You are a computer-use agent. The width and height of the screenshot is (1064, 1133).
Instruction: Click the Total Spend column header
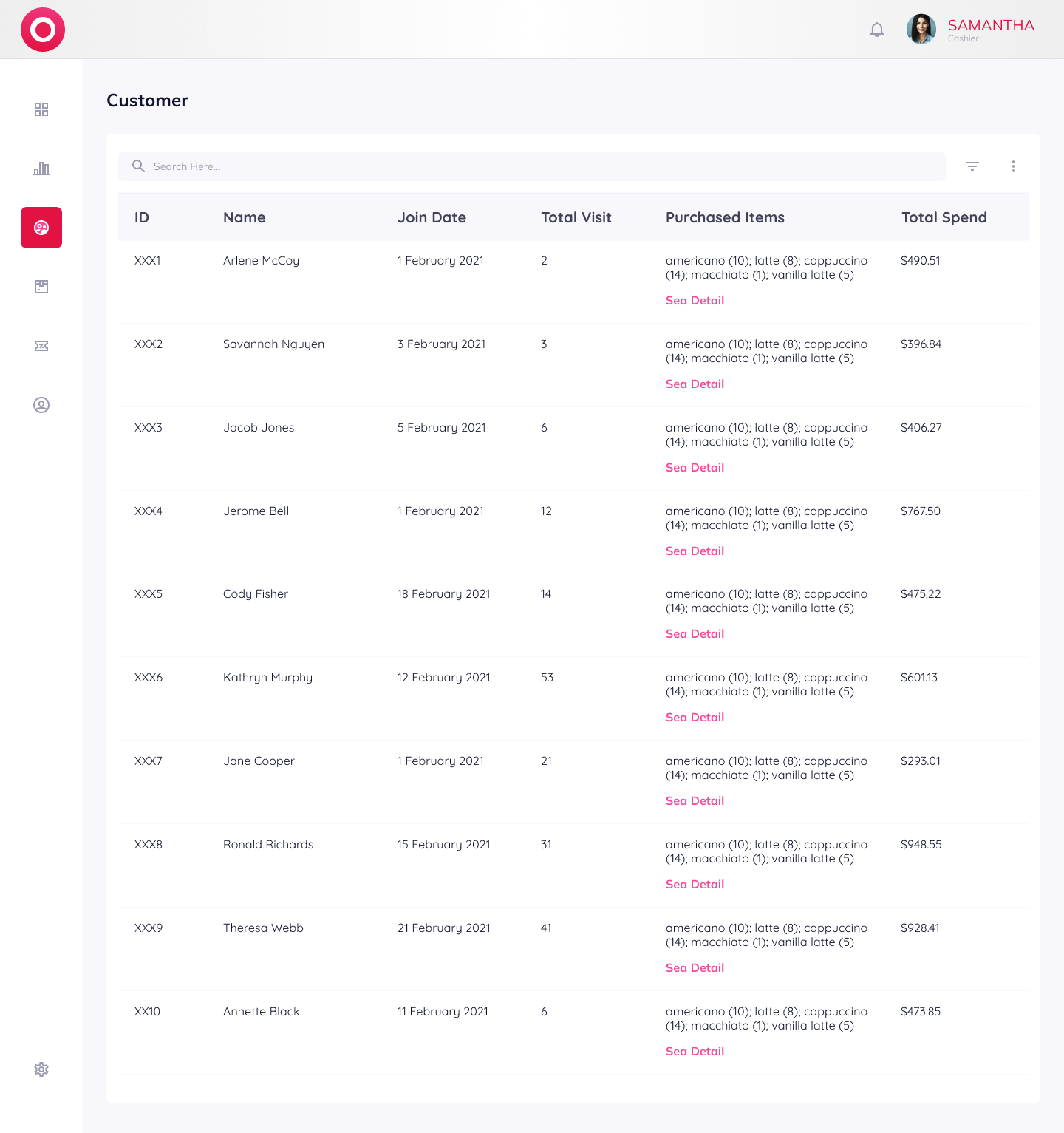[944, 217]
